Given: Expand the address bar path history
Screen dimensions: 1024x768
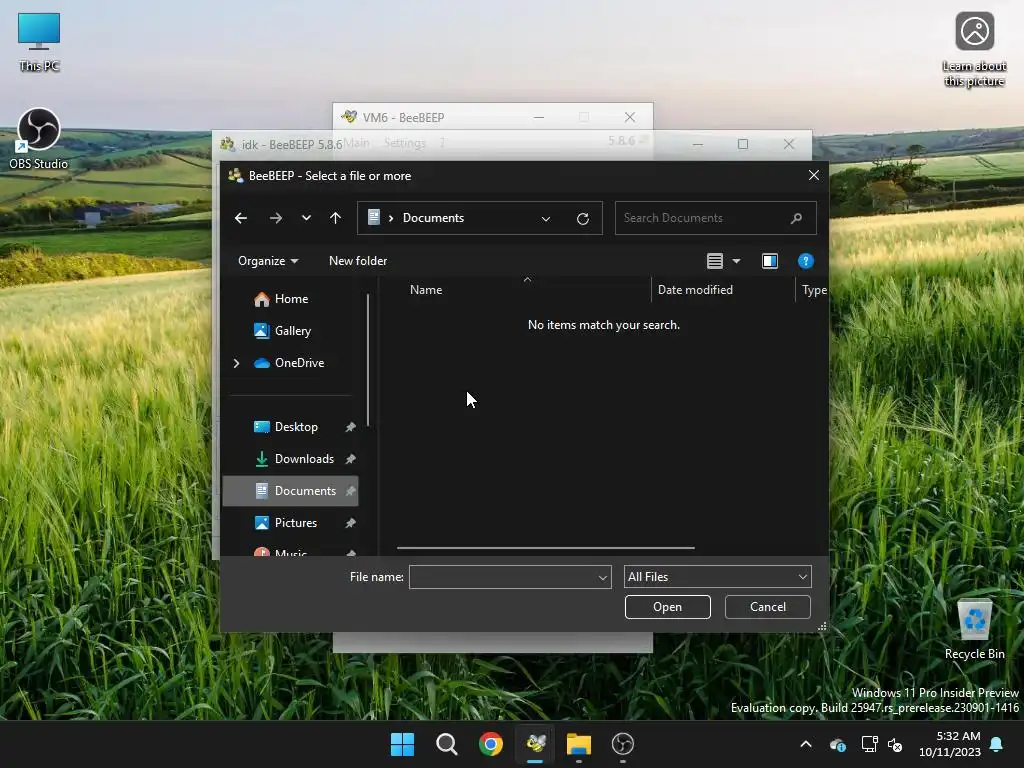Looking at the screenshot, I should [x=546, y=219].
